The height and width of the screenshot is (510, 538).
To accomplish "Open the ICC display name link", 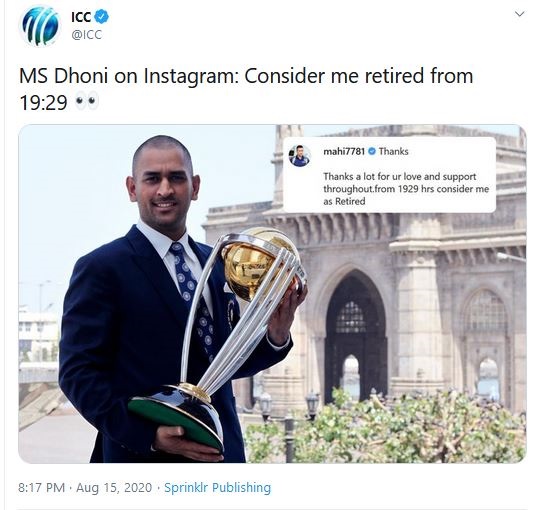I will point(81,16).
